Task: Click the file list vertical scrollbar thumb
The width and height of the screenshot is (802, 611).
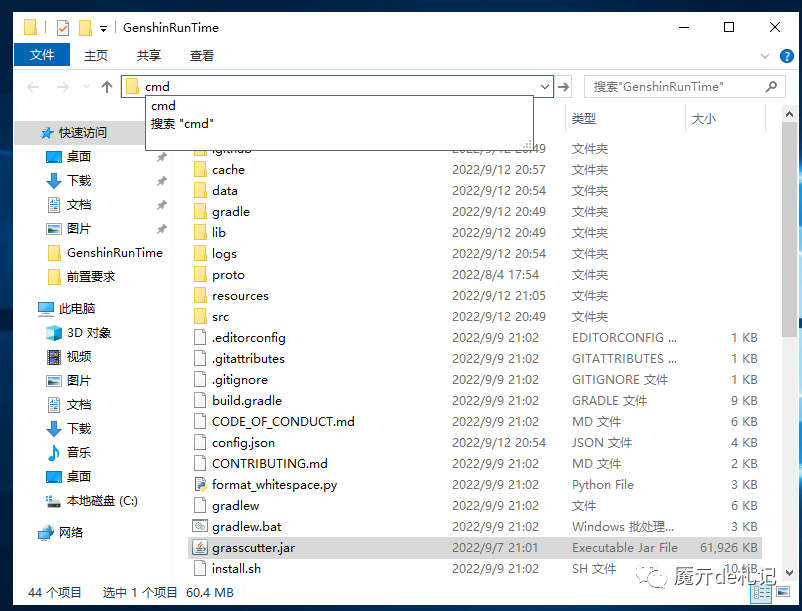Action: (789, 230)
